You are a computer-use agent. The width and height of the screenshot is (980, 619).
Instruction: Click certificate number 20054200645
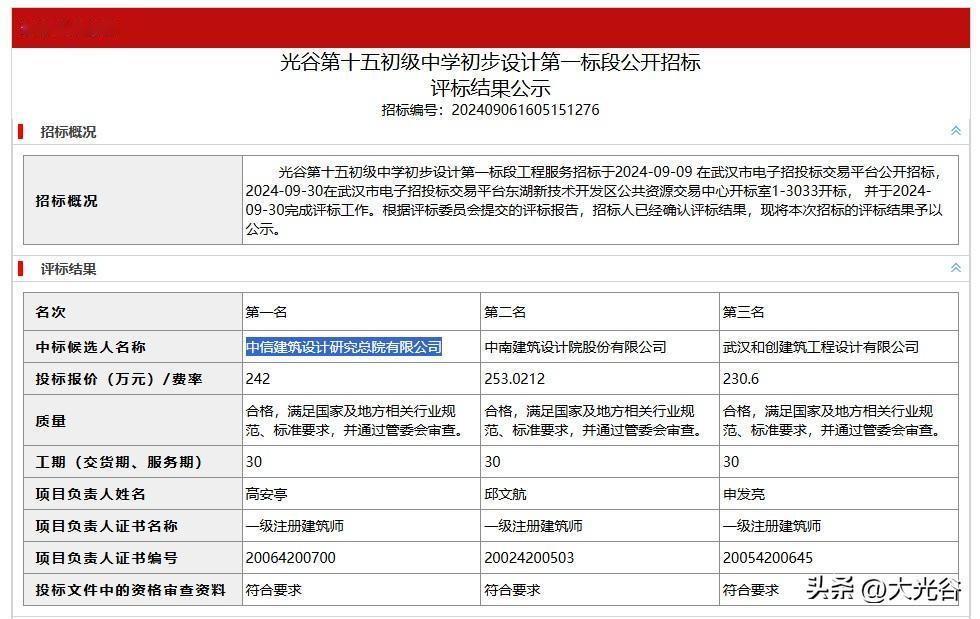point(768,558)
